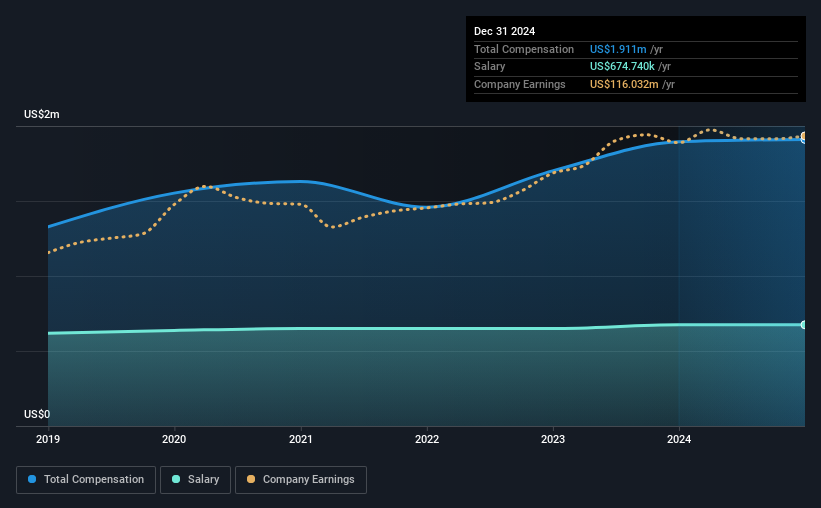Toggle the Total Compensation legend button
821x508 pixels.
pyautogui.click(x=86, y=480)
